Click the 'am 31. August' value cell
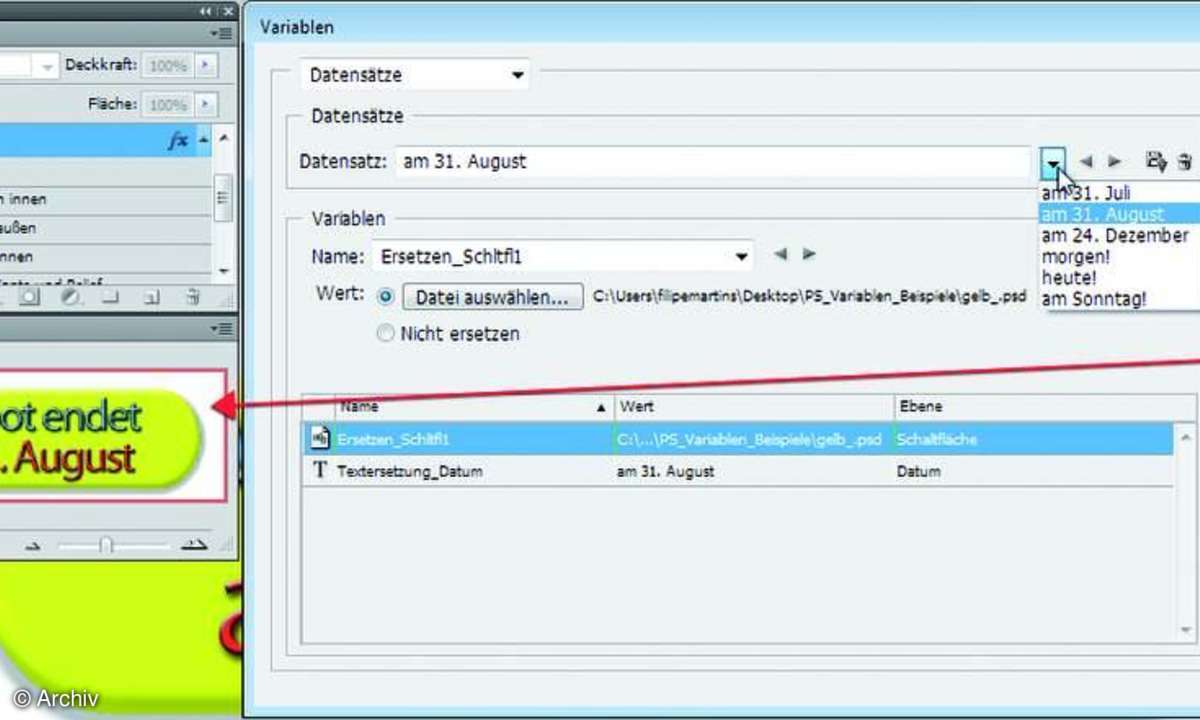 click(x=666, y=471)
